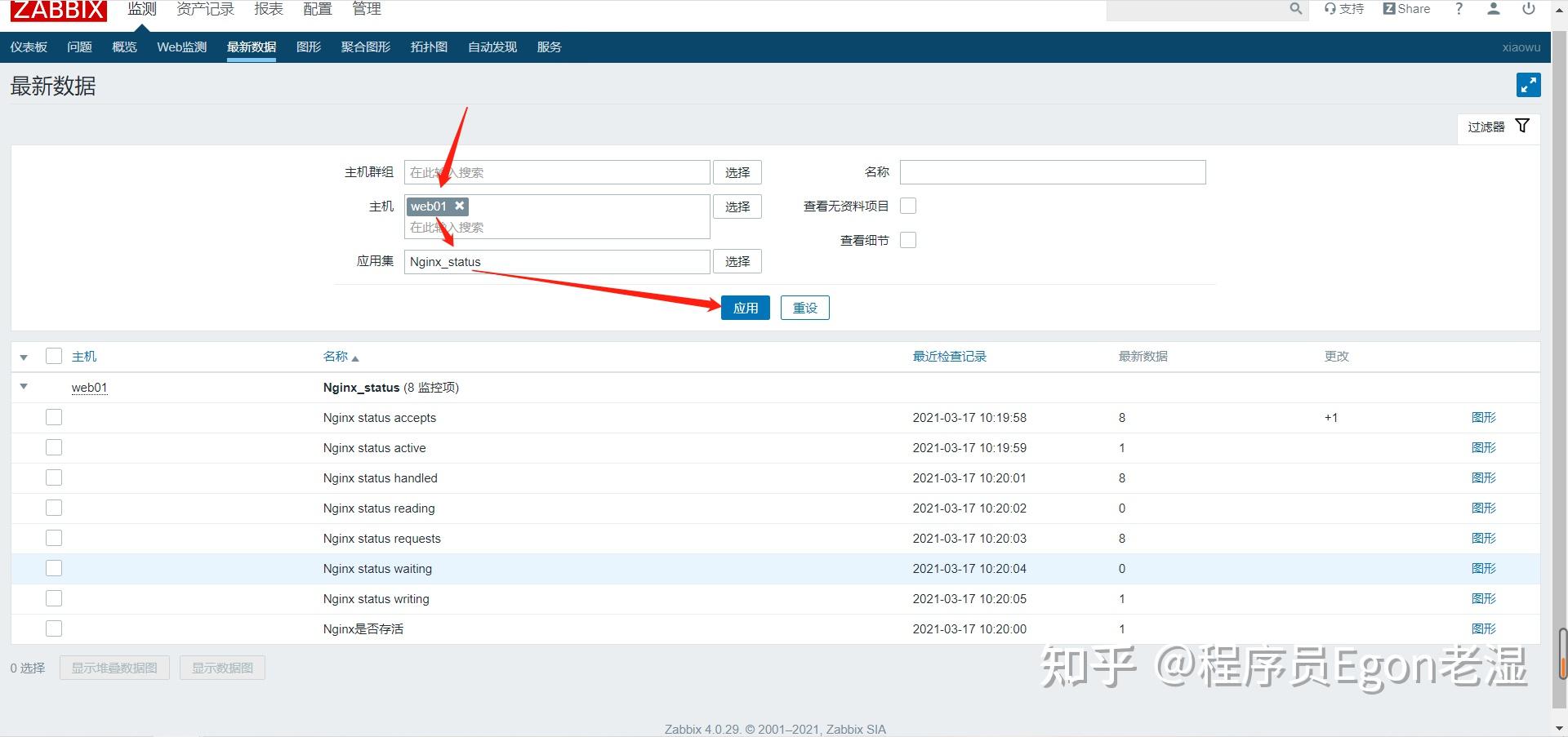Check Nginx status accepts row
This screenshot has width=1568, height=737.
click(x=54, y=417)
